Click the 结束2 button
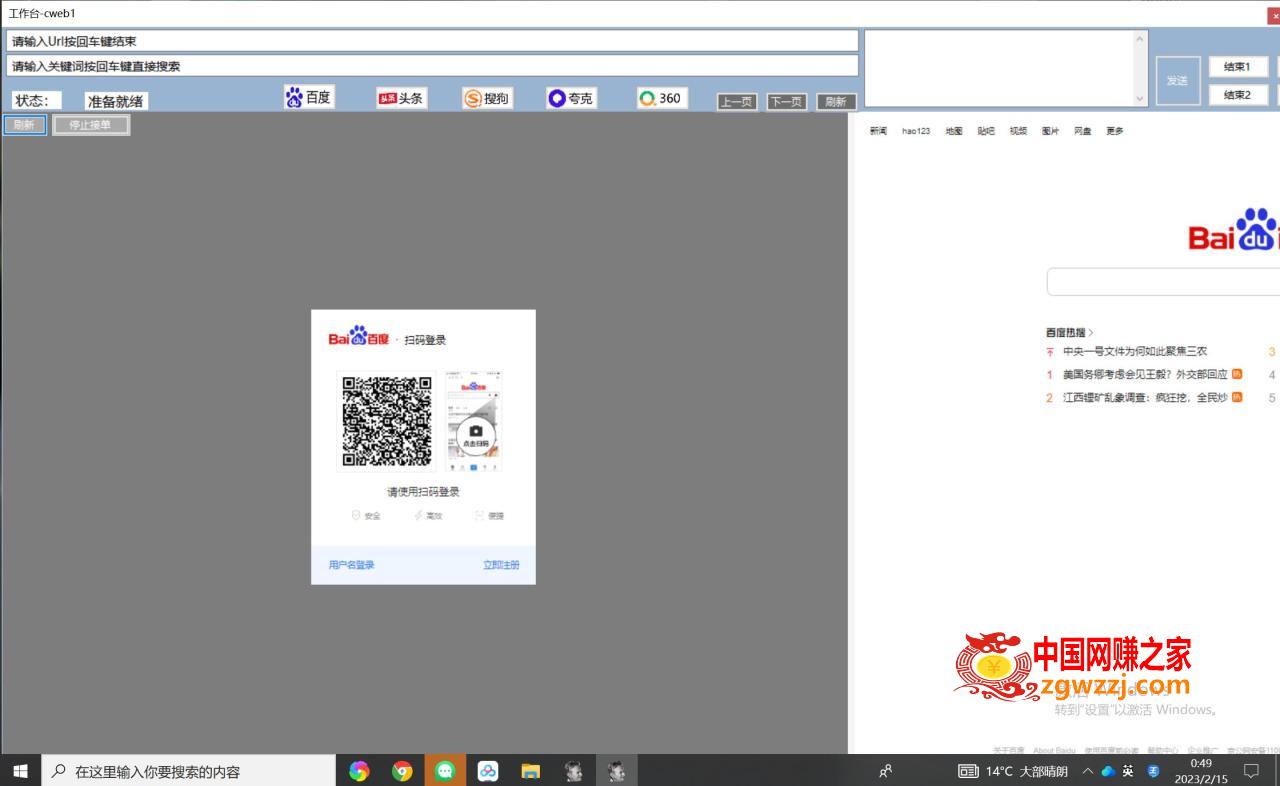The width and height of the screenshot is (1280, 786). pos(1238,95)
